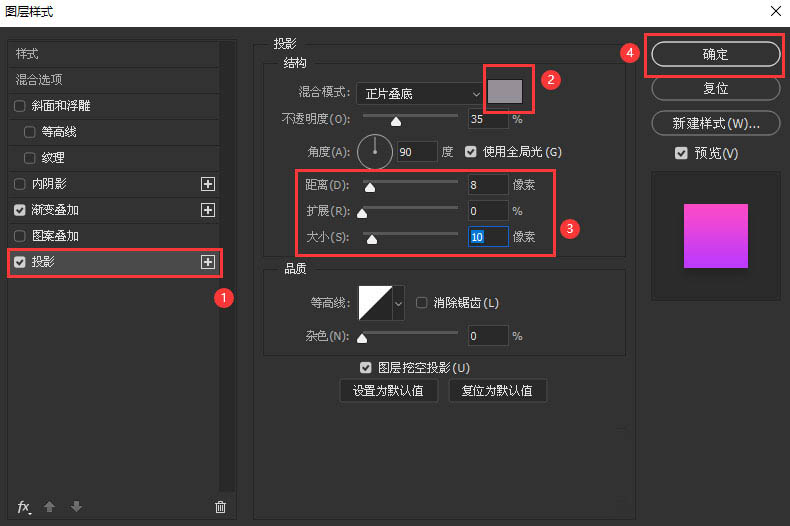
Task: Move effect down with the down arrow icon
Action: [76, 506]
